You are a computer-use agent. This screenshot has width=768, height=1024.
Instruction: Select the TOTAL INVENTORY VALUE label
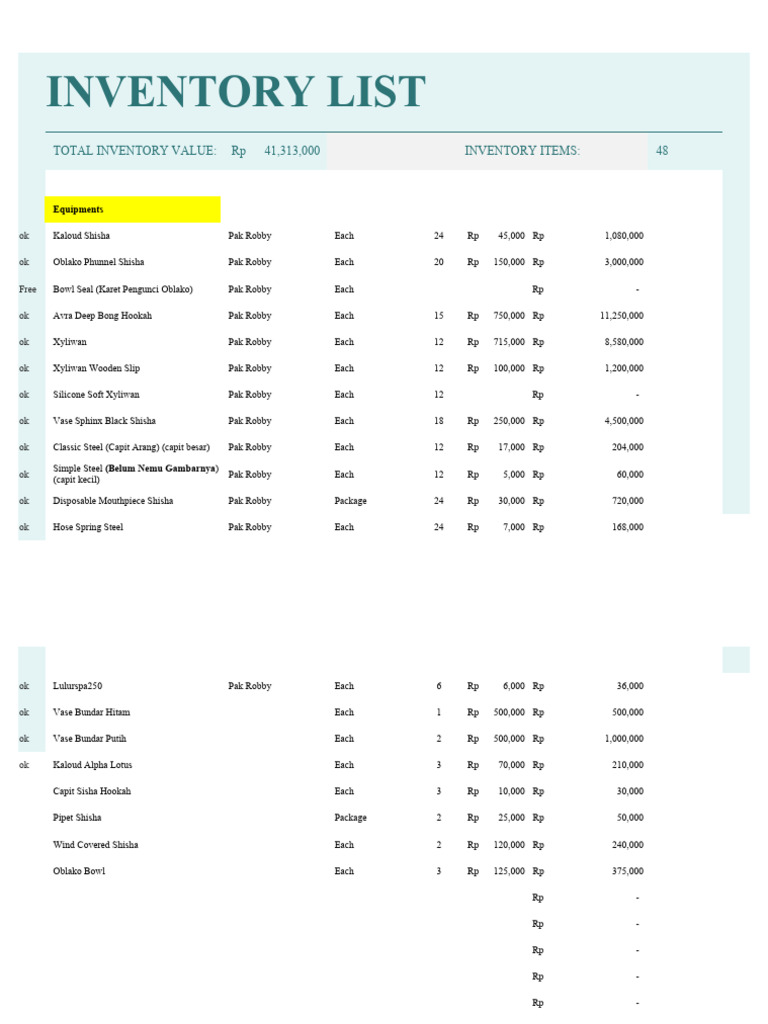135,151
